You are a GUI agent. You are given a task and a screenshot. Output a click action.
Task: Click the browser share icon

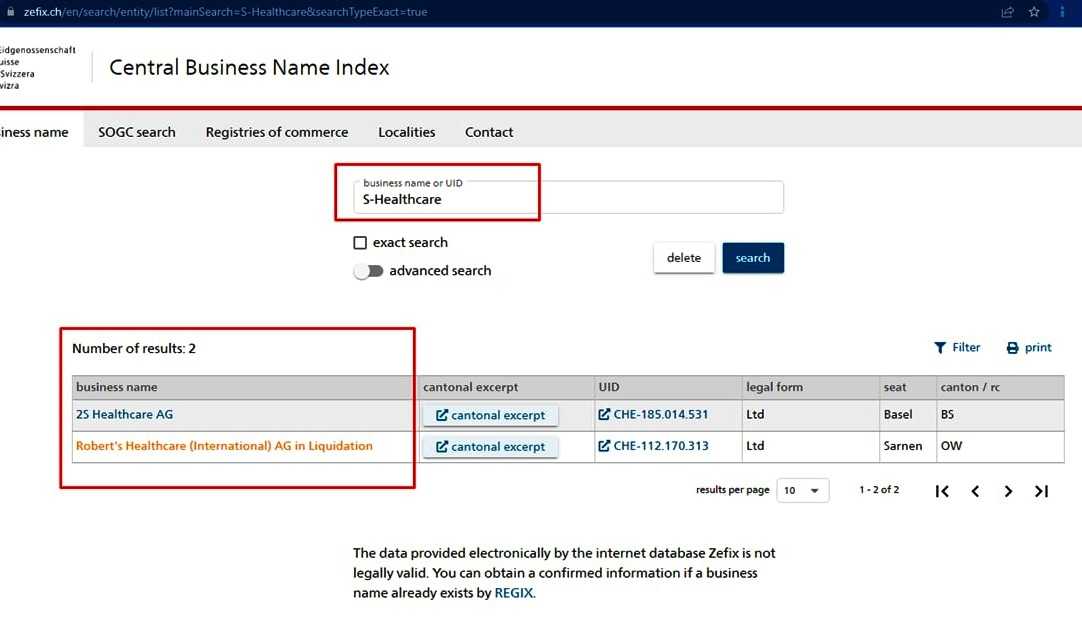click(1007, 12)
